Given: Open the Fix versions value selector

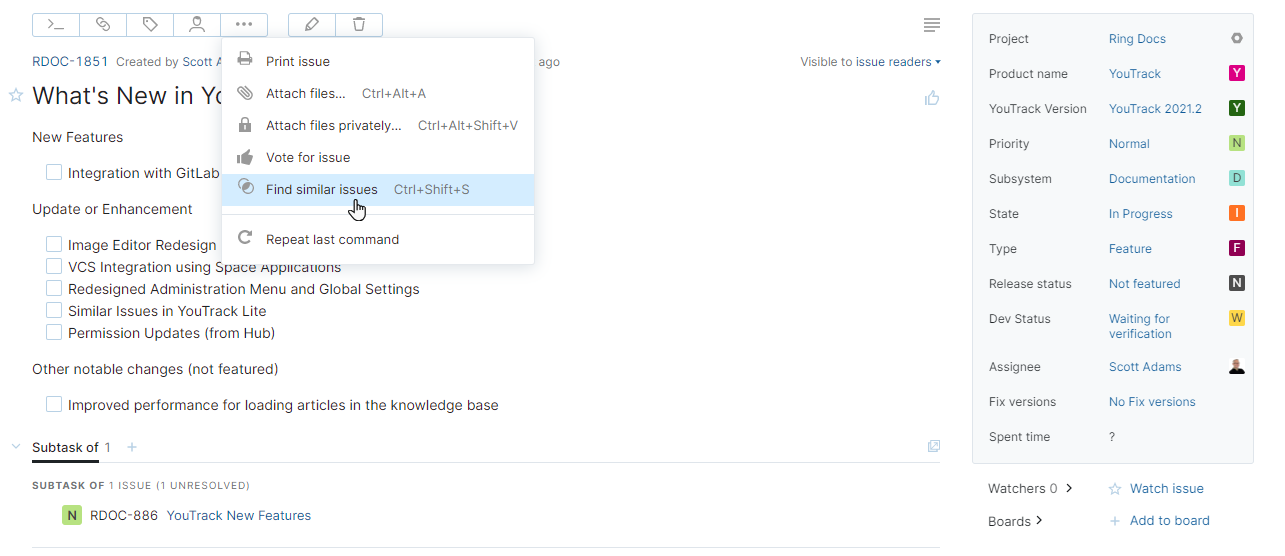Looking at the screenshot, I should (x=1152, y=402).
